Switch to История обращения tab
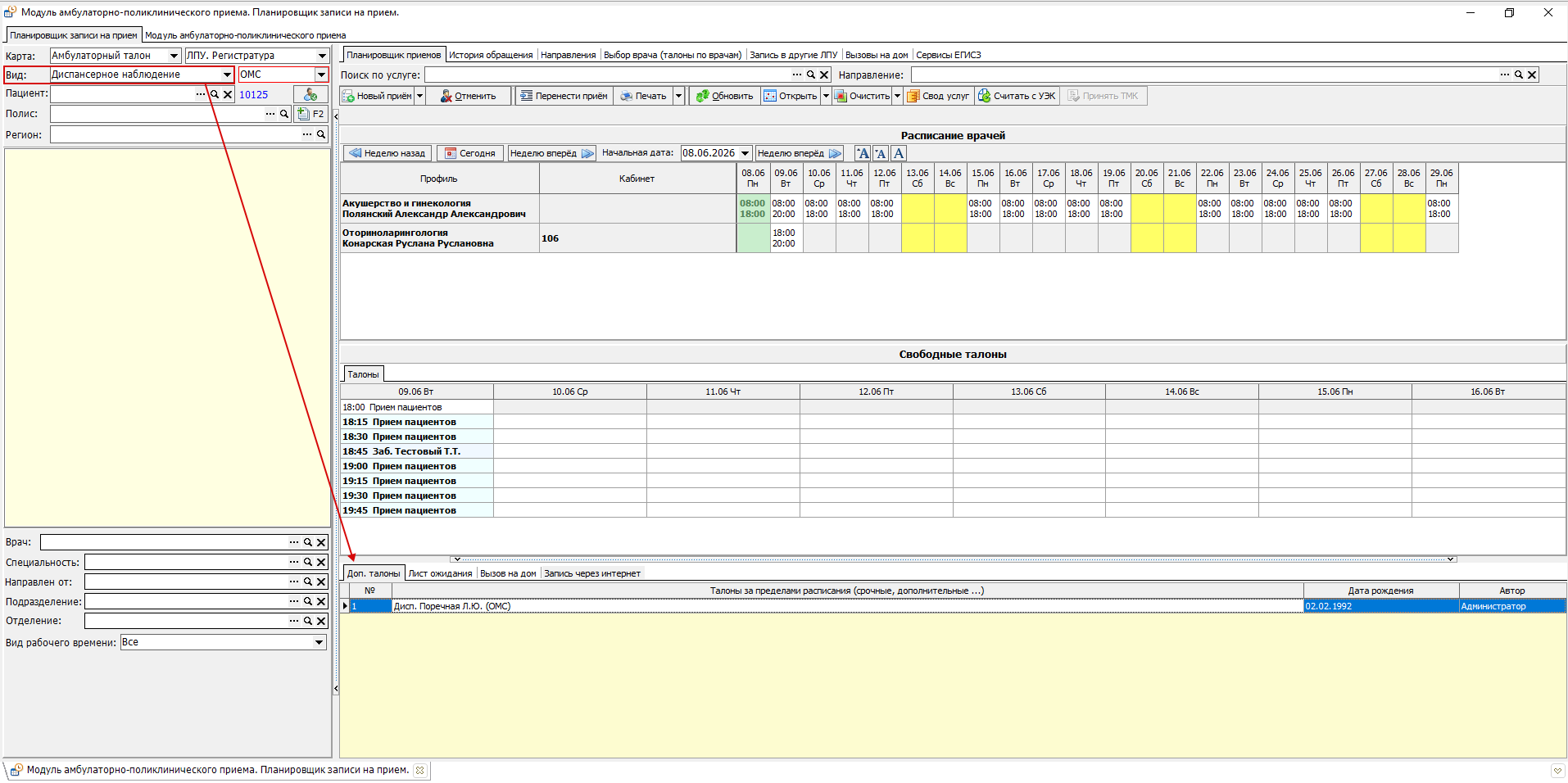This screenshot has width=1568, height=783. (x=491, y=55)
